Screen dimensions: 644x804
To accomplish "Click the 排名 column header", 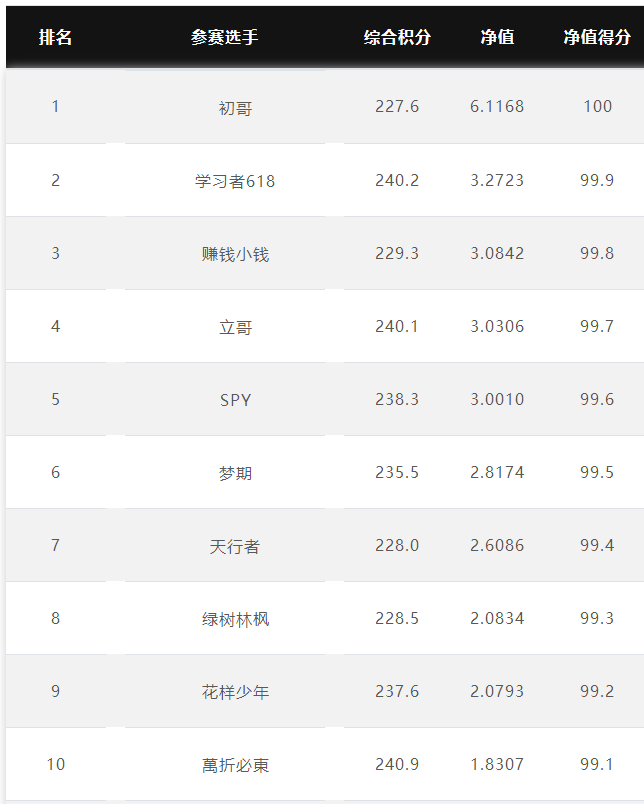I will (x=55, y=37).
